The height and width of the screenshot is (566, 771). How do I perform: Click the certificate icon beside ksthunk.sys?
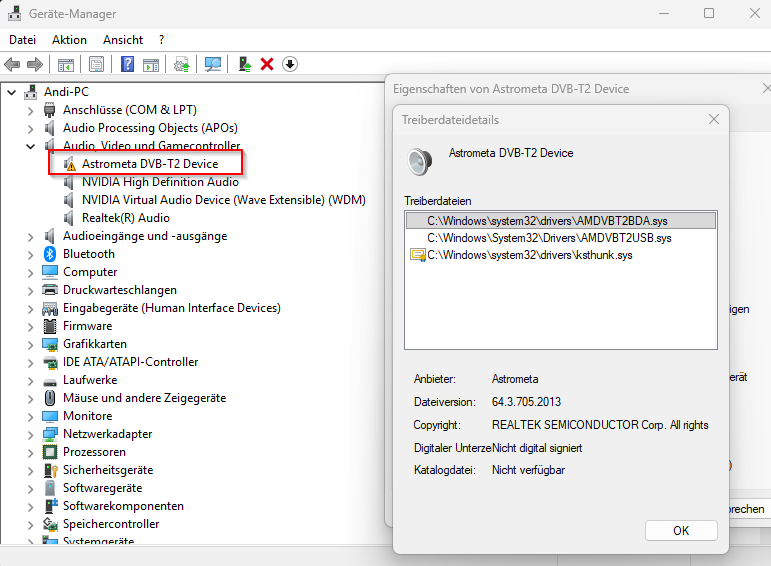click(417, 255)
